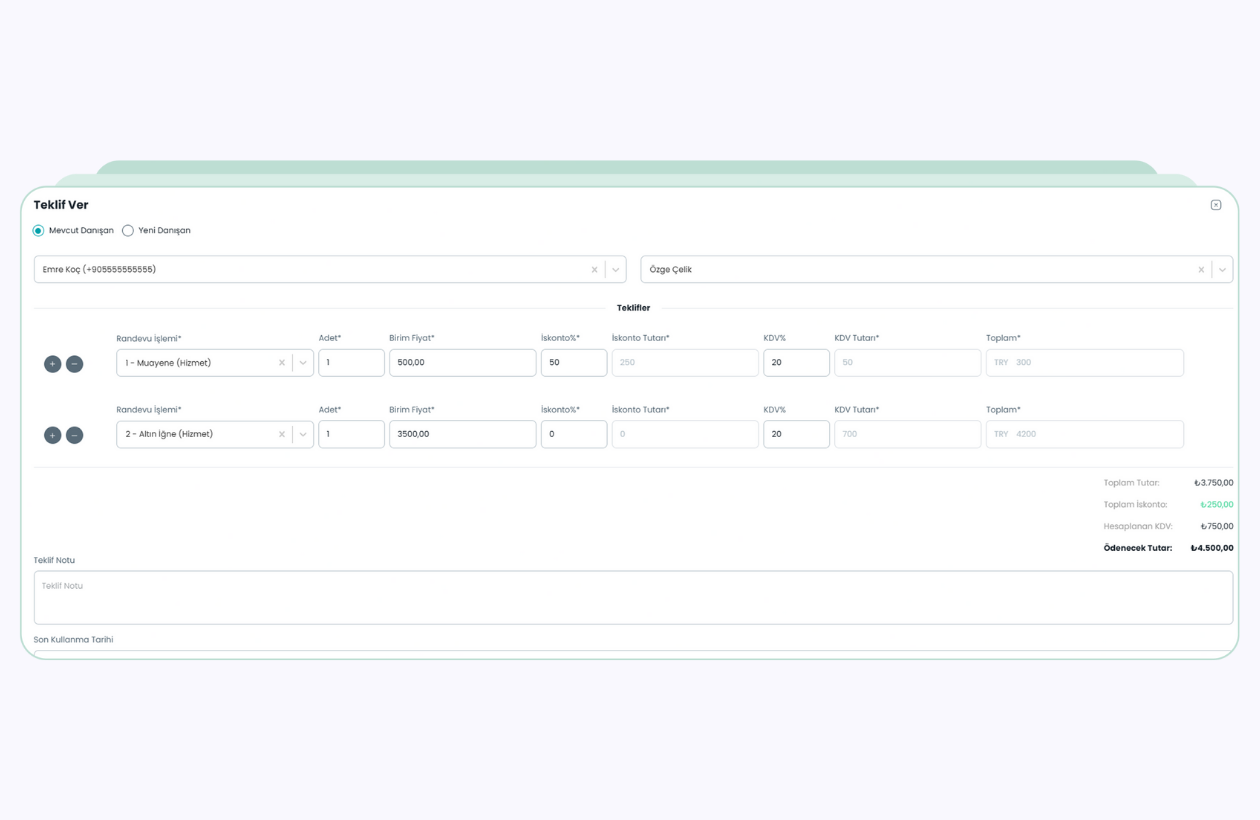Expand the Özge Çelik dropdown list
Viewport: 1260px width, 820px height.
(1222, 270)
